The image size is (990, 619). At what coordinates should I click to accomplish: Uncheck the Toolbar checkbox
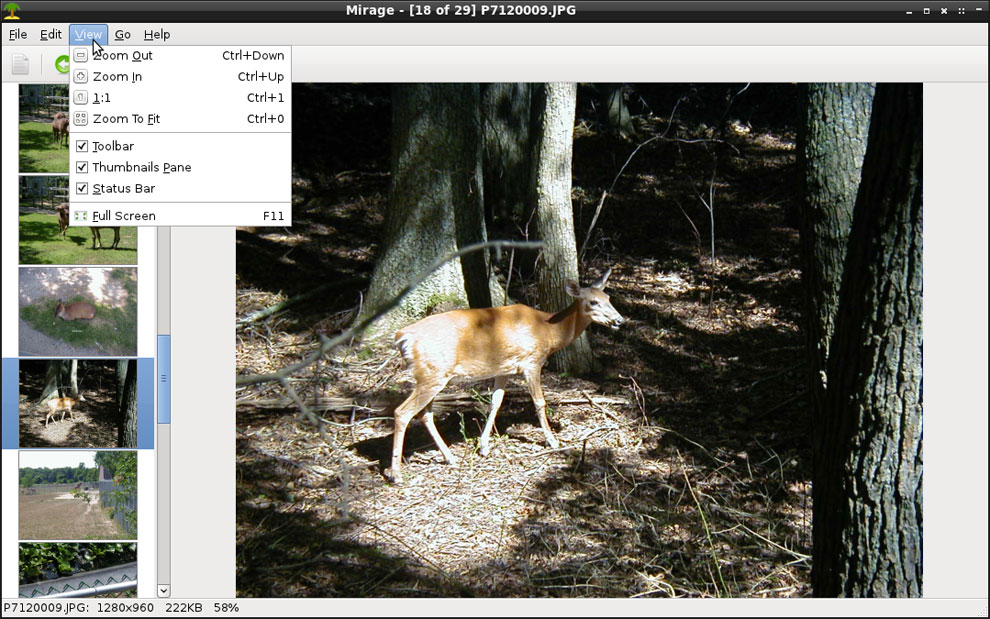pos(81,147)
